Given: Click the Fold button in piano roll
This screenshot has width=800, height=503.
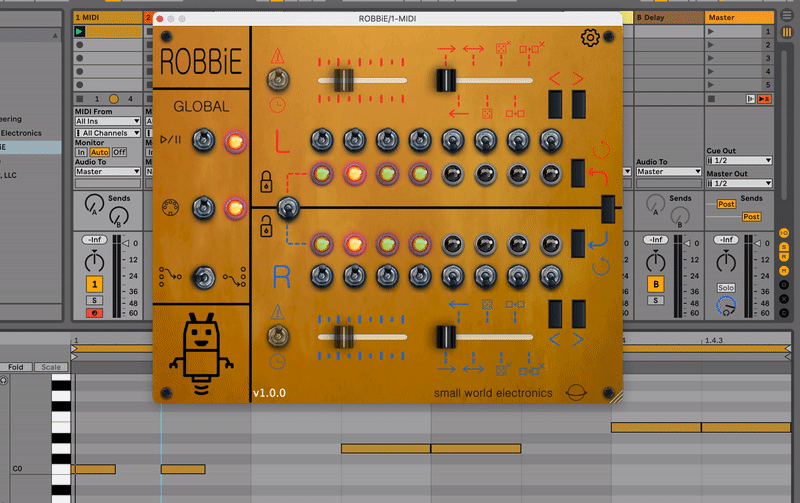Looking at the screenshot, I should 16,367.
